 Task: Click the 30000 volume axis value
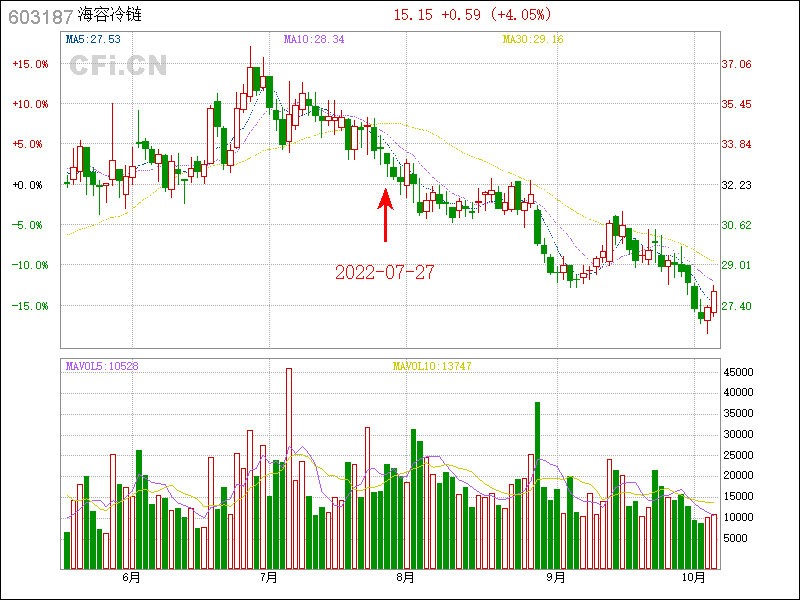point(738,434)
